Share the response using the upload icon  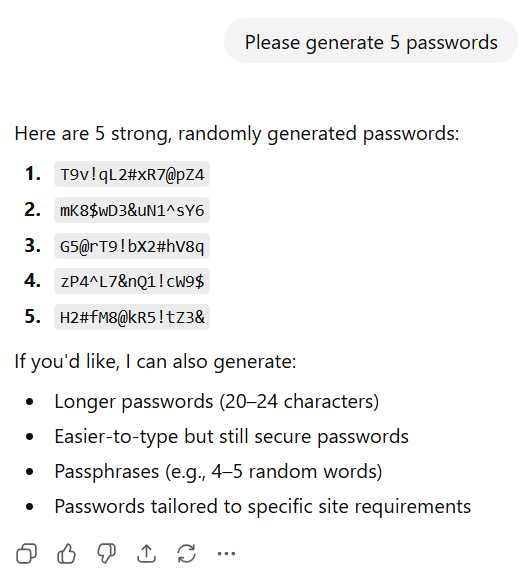[x=147, y=554]
